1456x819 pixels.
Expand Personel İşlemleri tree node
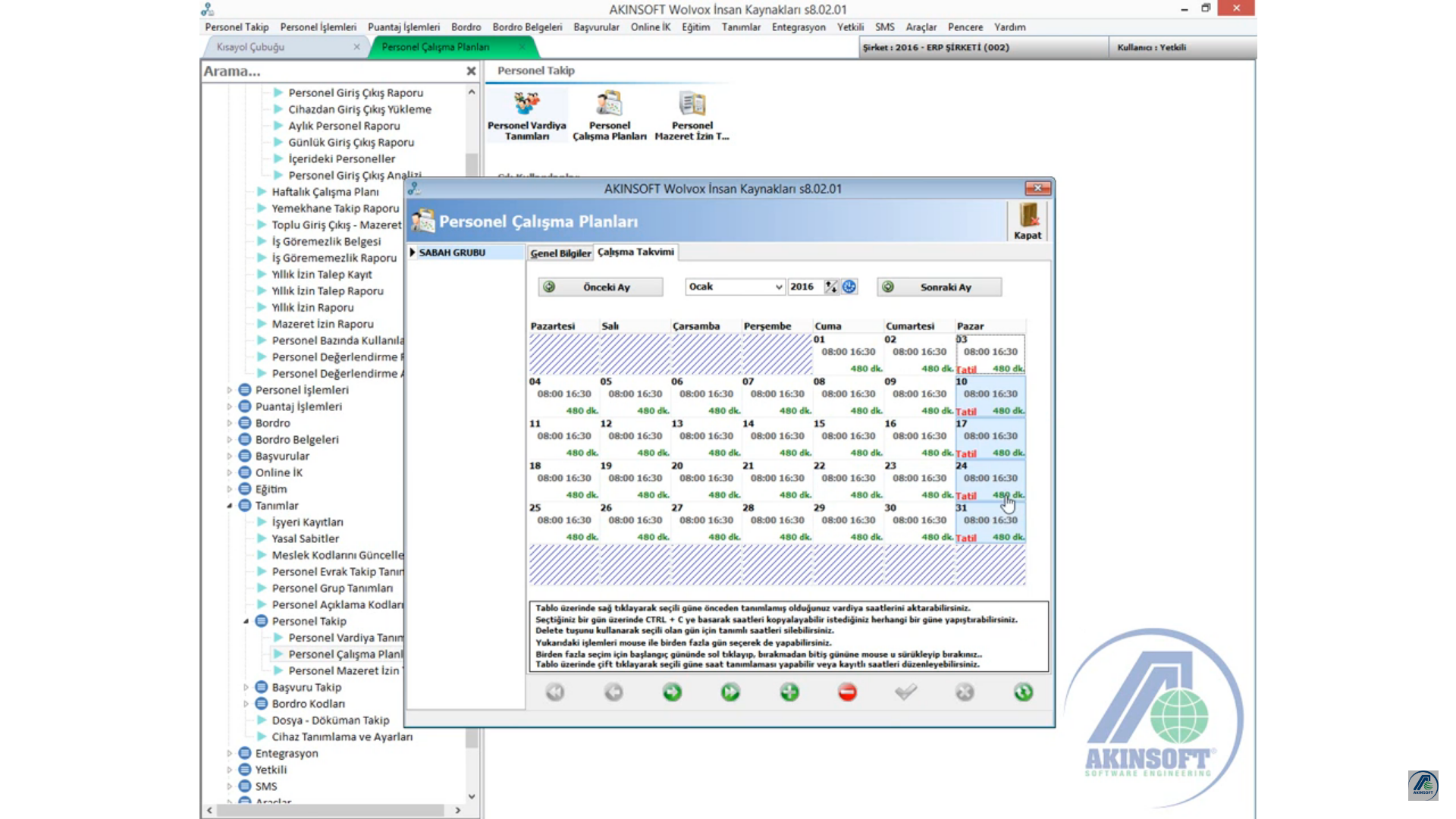(x=229, y=390)
